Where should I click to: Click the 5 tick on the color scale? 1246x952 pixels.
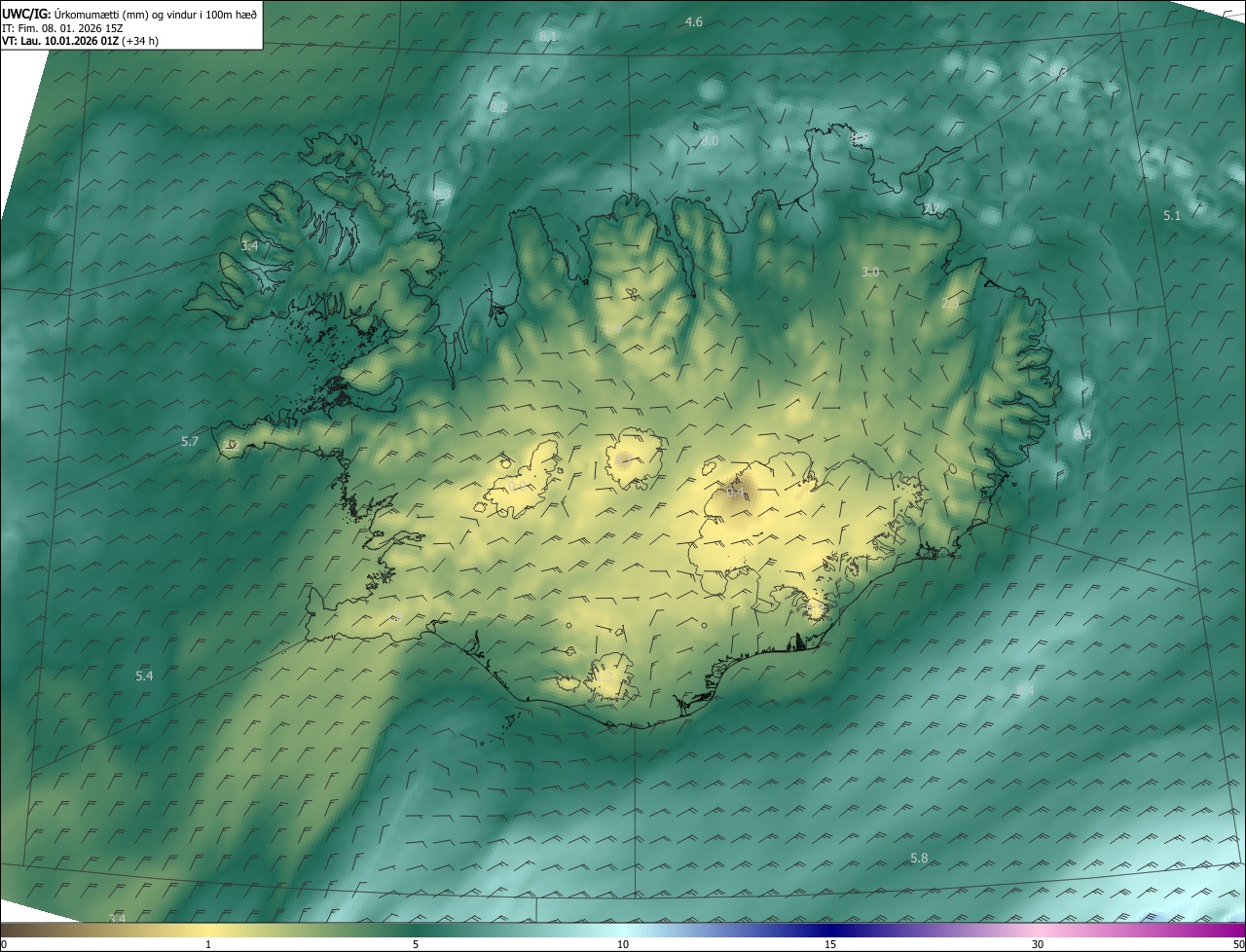tap(416, 944)
